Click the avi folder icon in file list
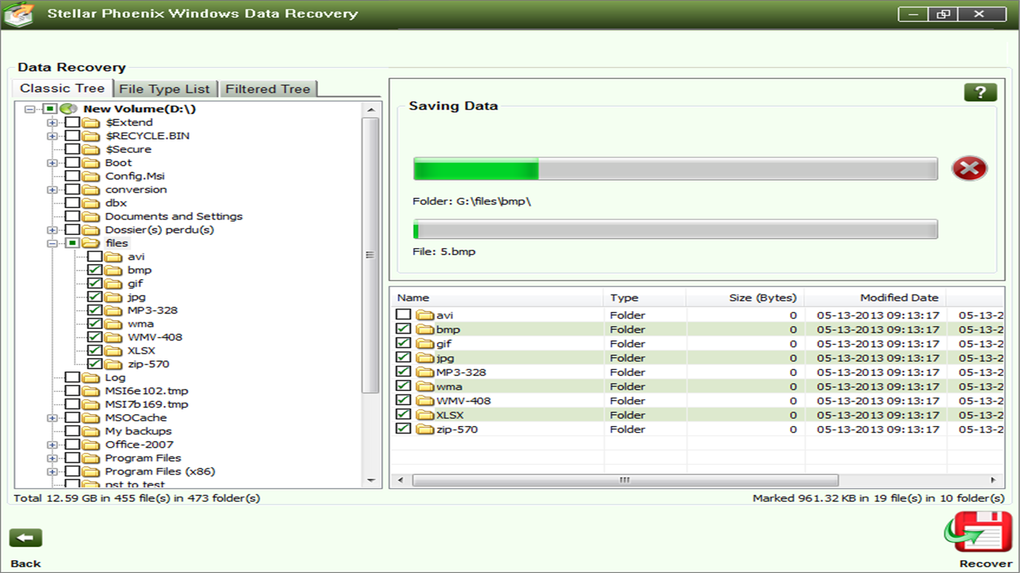This screenshot has width=1020, height=573. point(425,315)
